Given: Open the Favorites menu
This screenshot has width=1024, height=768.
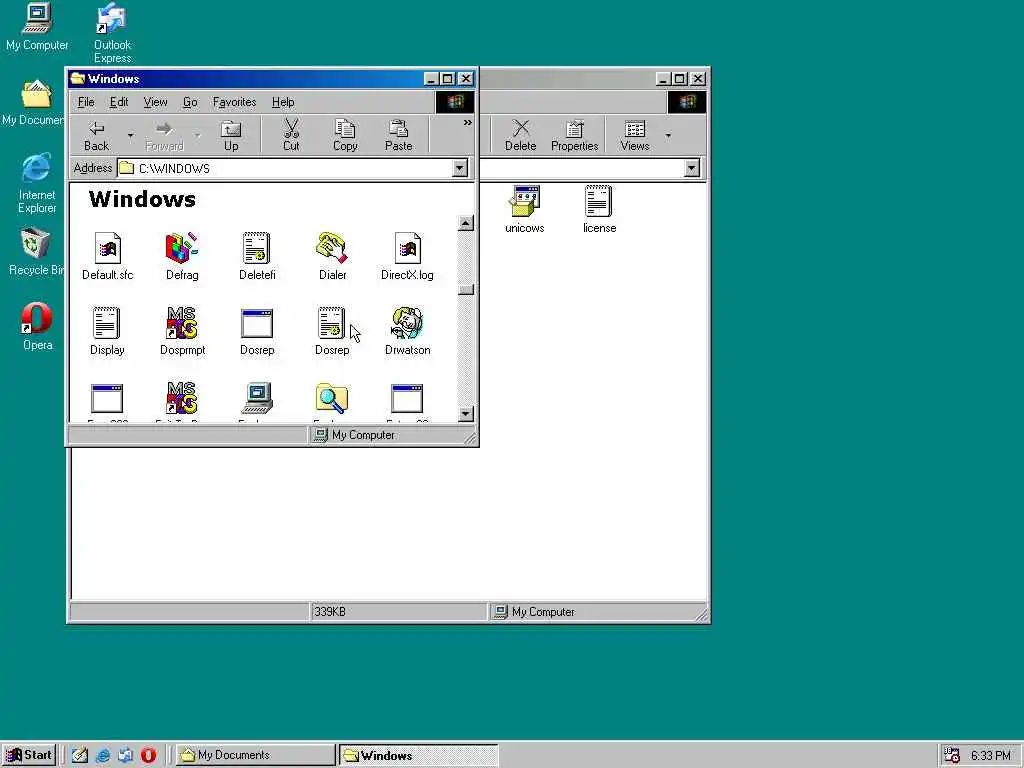Looking at the screenshot, I should pos(234,102).
